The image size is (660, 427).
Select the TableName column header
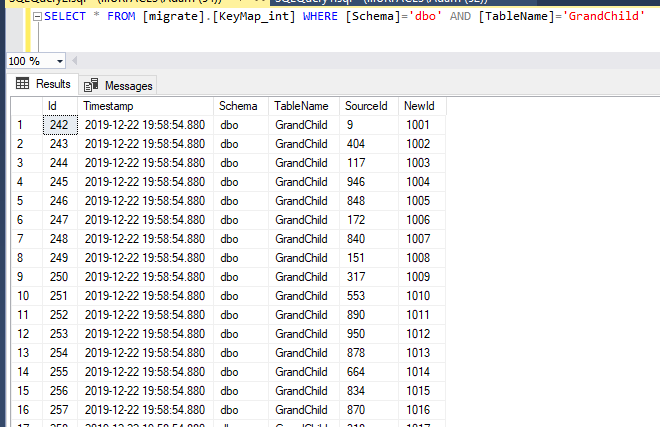coord(302,106)
